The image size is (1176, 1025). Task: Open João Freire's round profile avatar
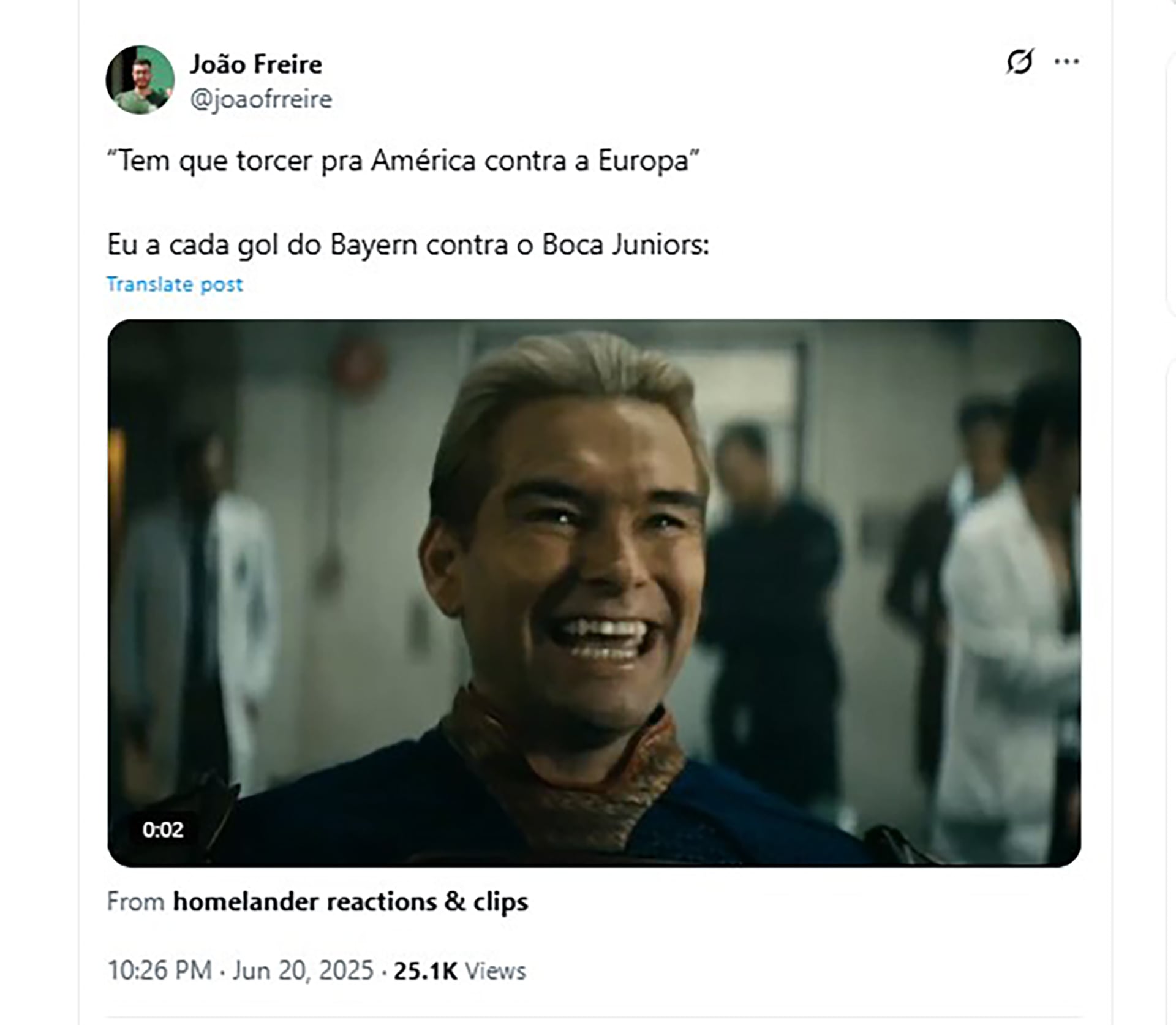140,80
